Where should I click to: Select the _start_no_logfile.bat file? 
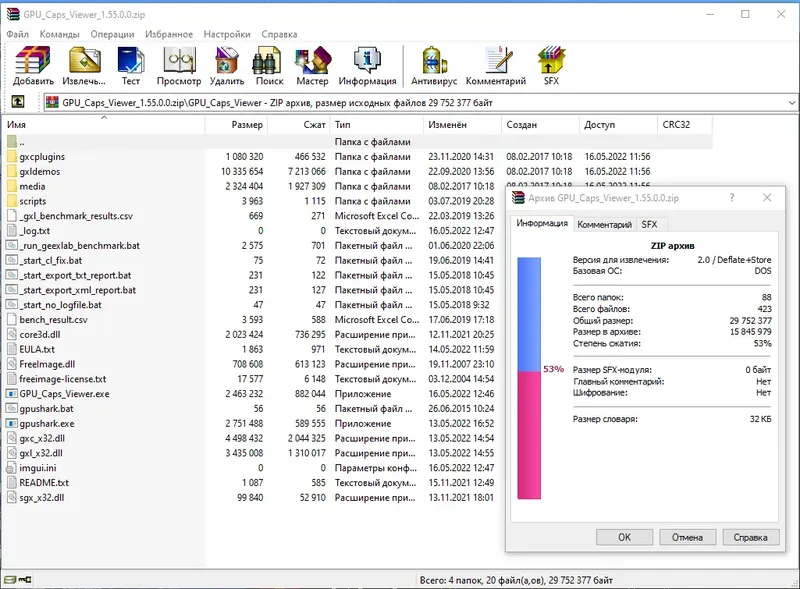[60, 305]
